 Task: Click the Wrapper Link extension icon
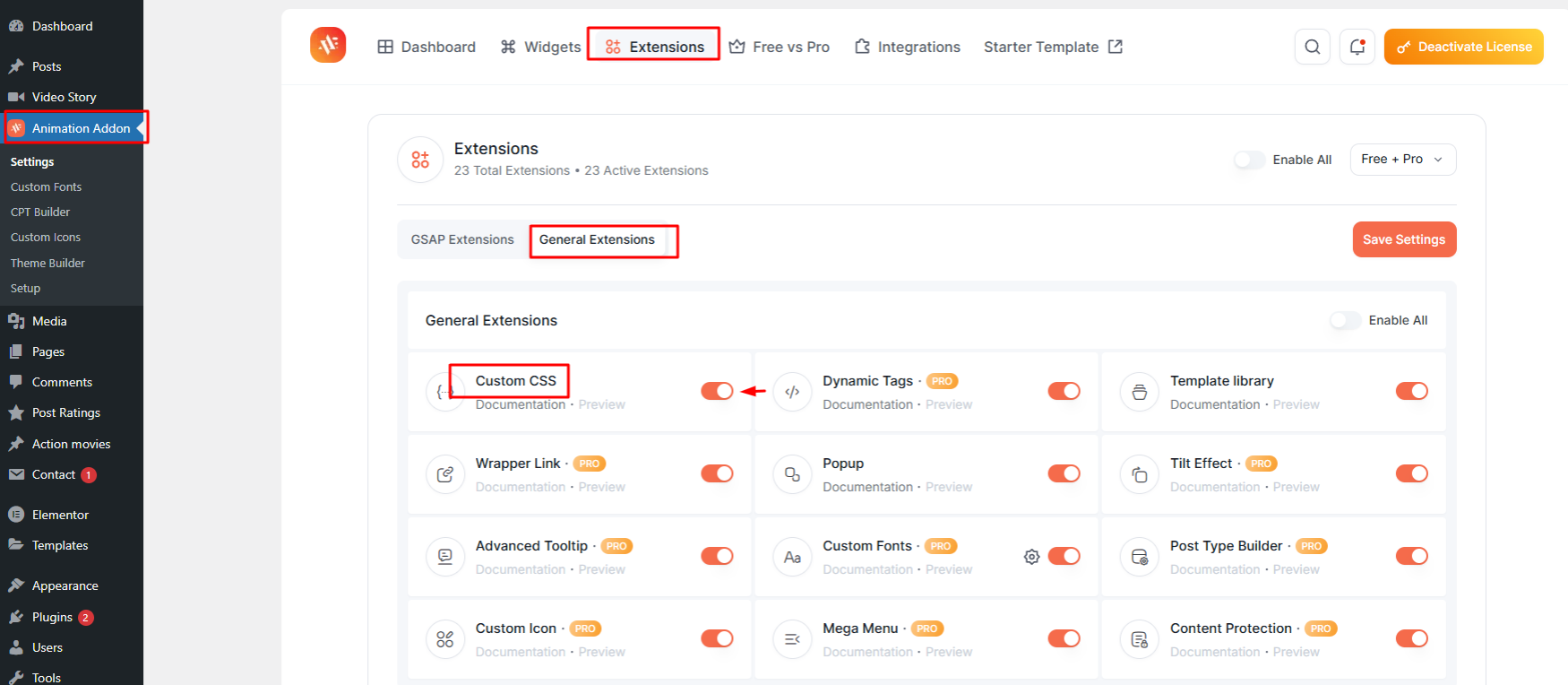pos(445,474)
